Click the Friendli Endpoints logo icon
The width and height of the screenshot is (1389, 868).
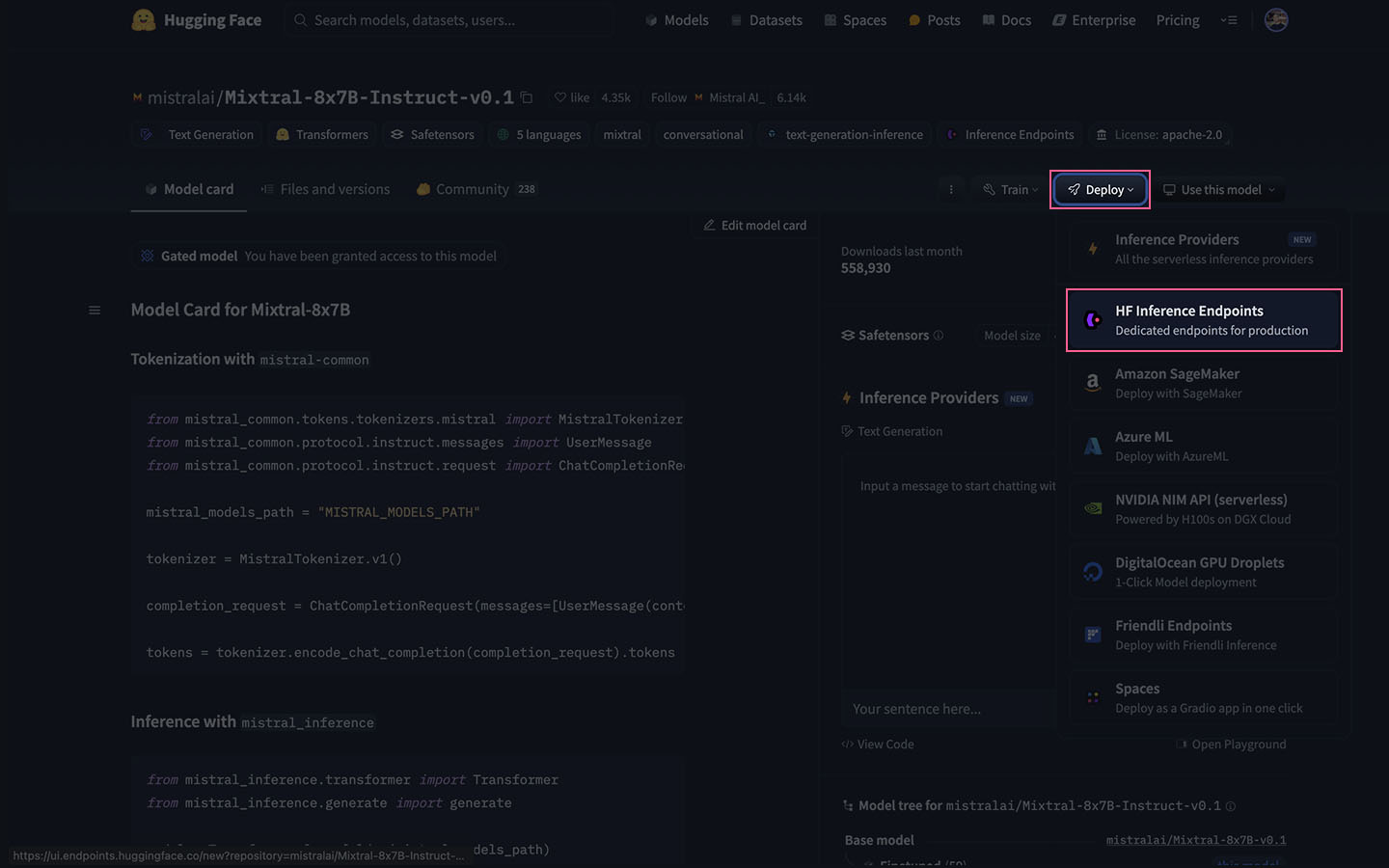point(1093,635)
